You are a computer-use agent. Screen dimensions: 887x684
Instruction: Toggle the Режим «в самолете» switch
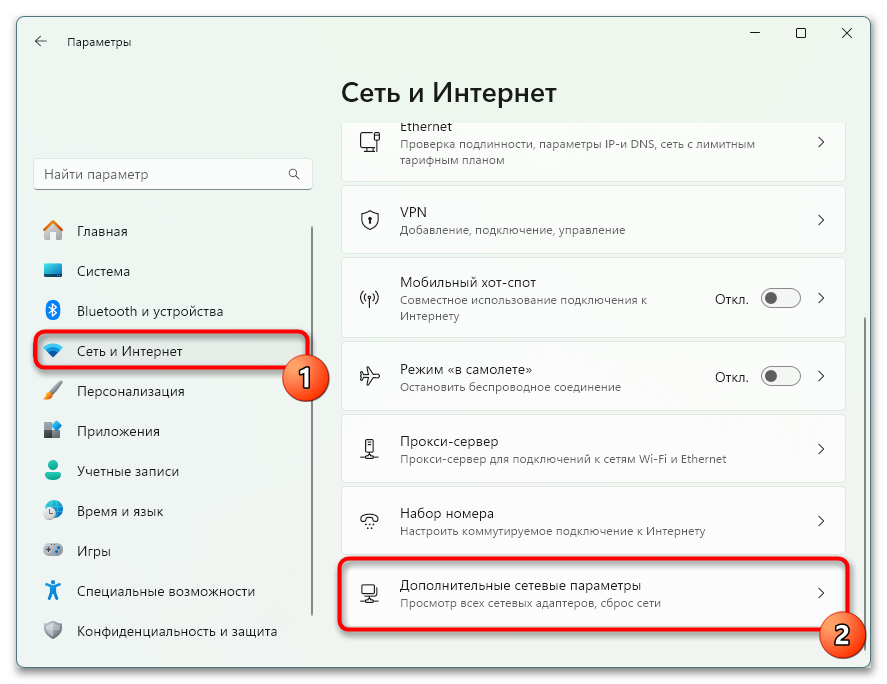pos(781,376)
